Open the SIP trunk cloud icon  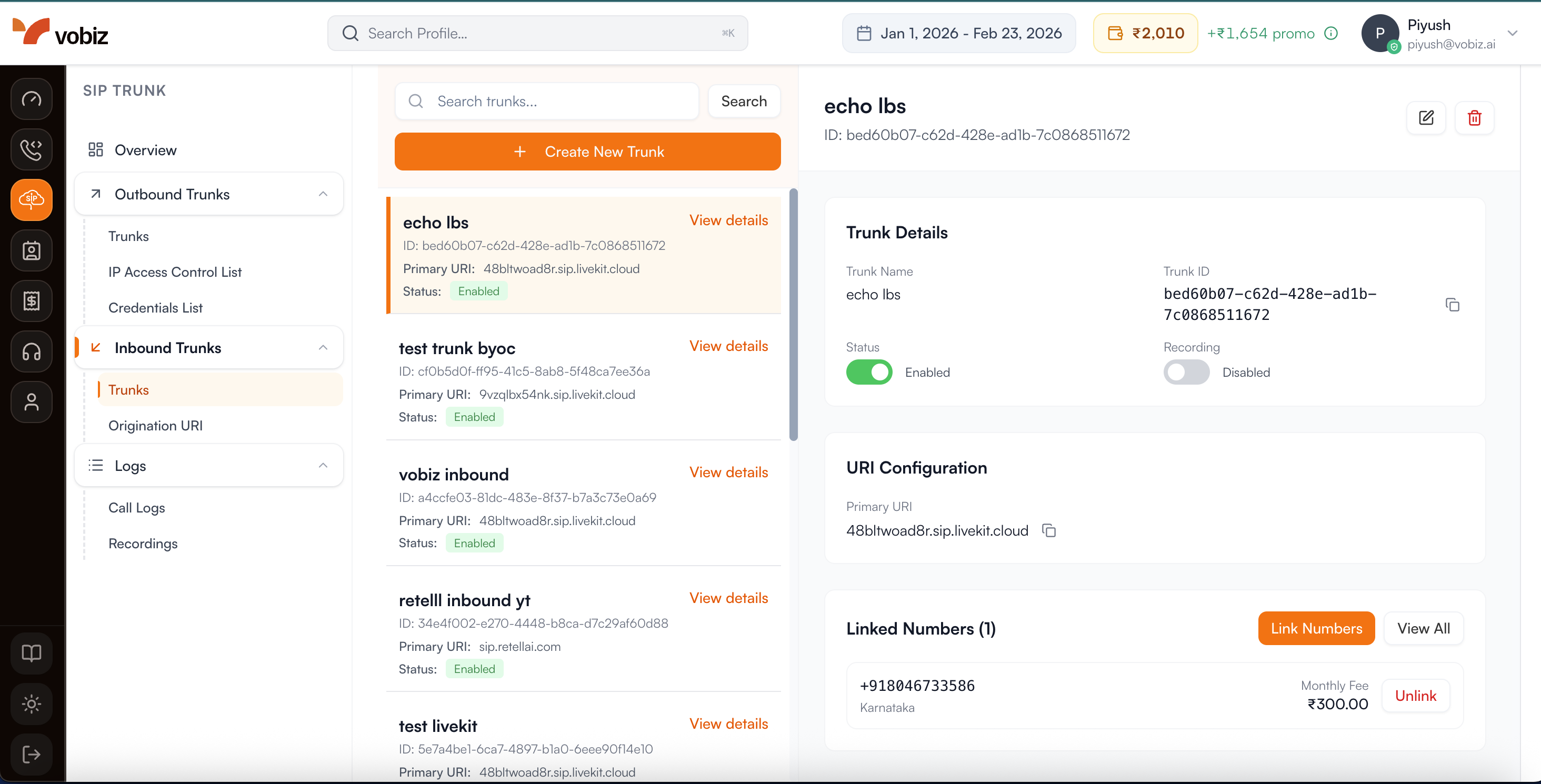coord(31,199)
